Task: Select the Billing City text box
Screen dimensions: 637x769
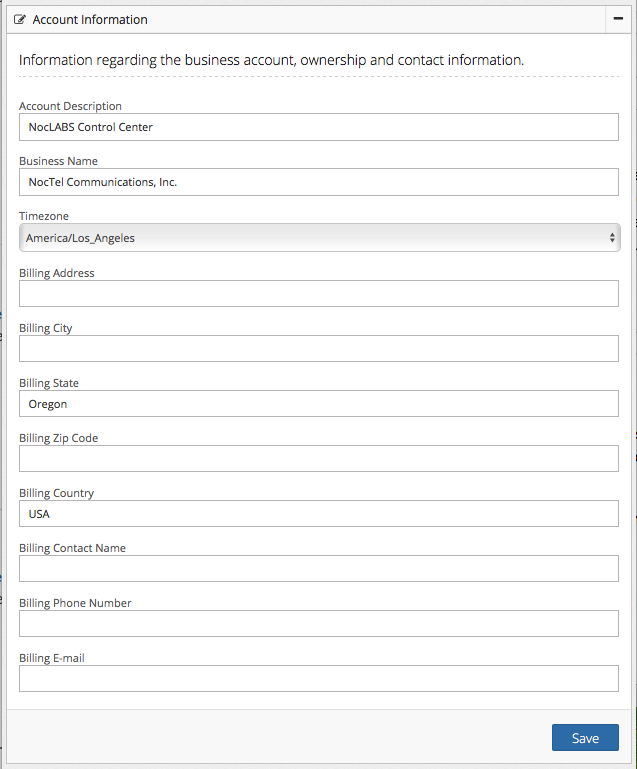Action: pyautogui.click(x=318, y=348)
